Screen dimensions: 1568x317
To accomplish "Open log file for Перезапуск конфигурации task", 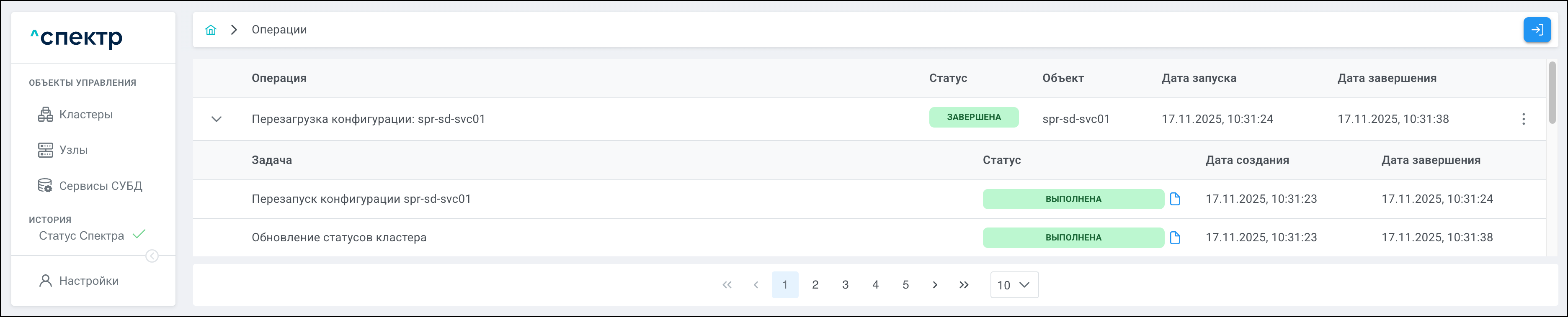I will 1175,199.
